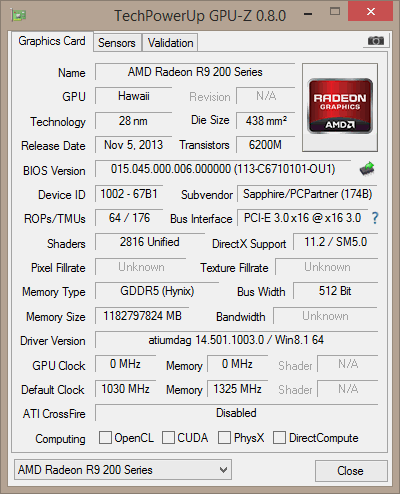Click the BIOS Version value field
The width and height of the screenshot is (400, 494).
[x=223, y=169]
